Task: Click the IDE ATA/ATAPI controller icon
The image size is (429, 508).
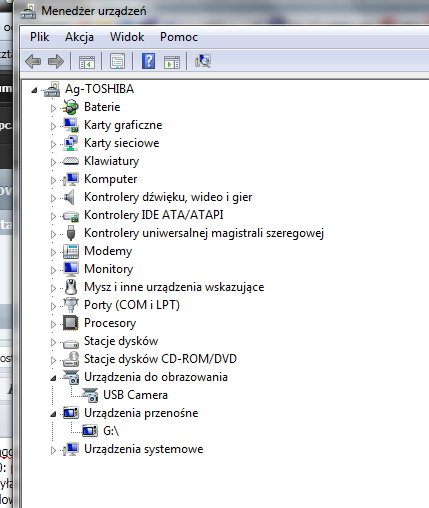Action: click(71, 216)
